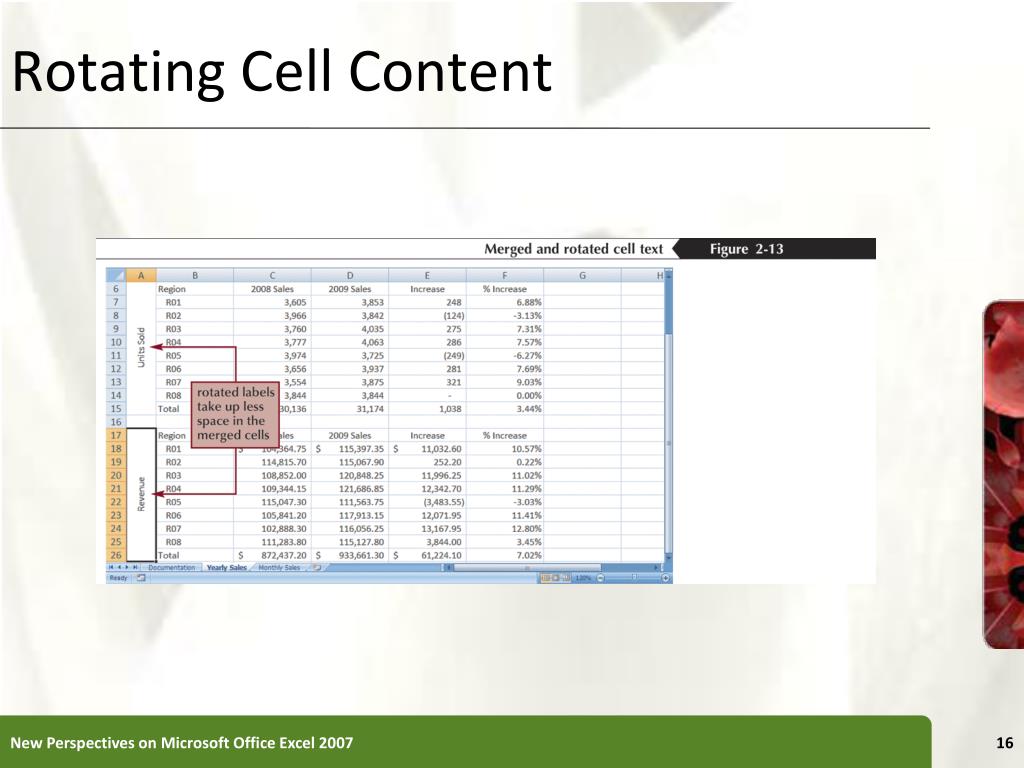This screenshot has width=1024, height=768.
Task: Click the Total label in row 26
Action: pos(168,555)
